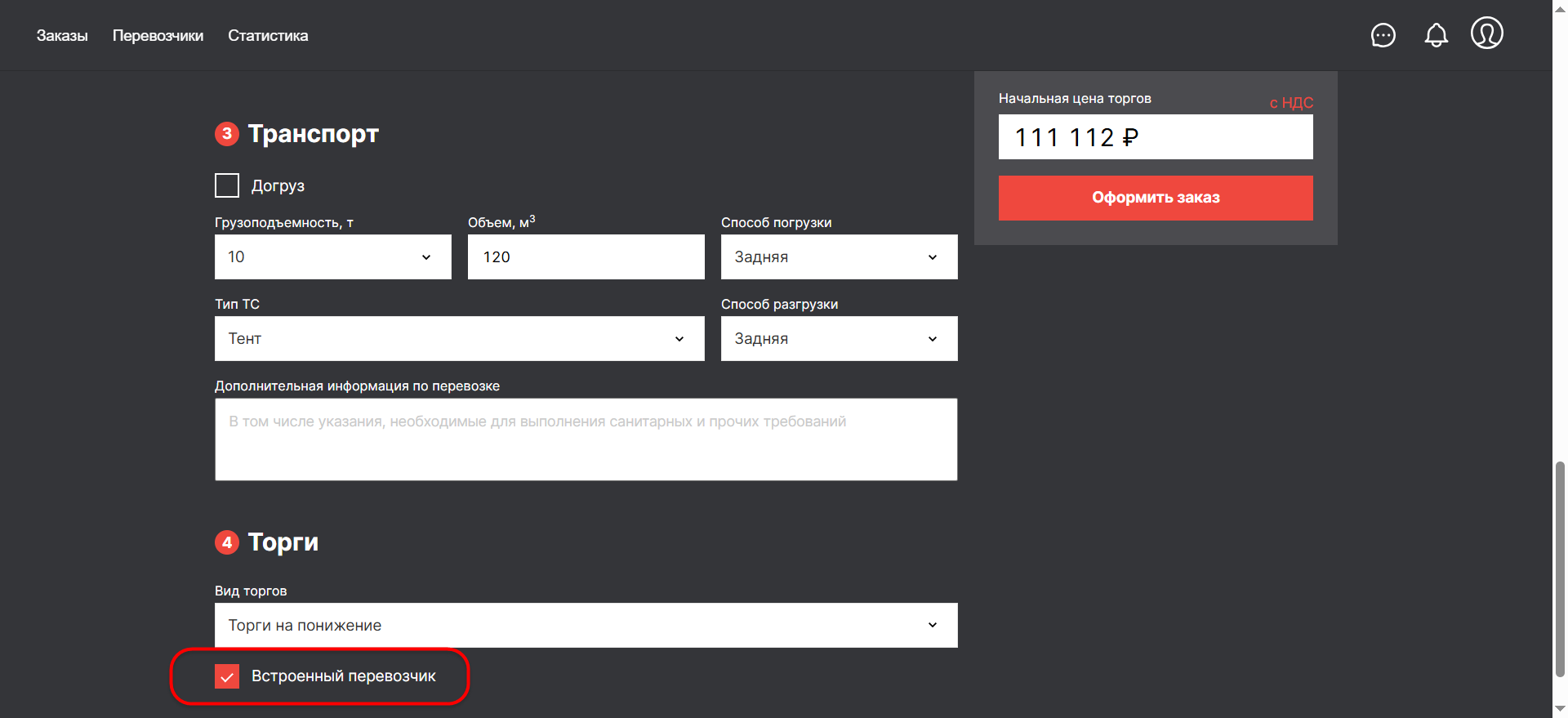Uncheck Встроенный перевозчик checkbox
Image resolution: width=1568 pixels, height=718 pixels.
[227, 676]
